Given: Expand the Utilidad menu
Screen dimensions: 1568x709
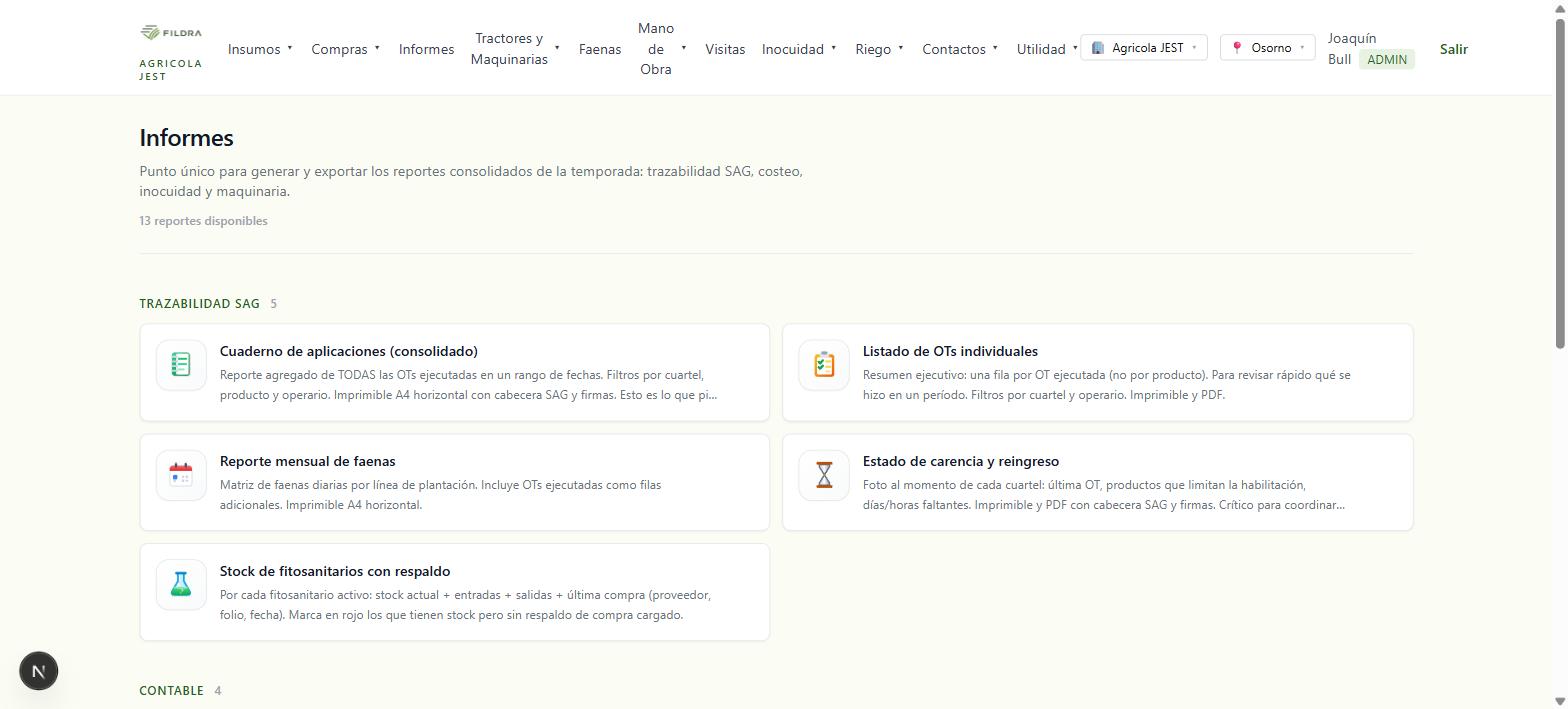Looking at the screenshot, I should [x=1047, y=49].
